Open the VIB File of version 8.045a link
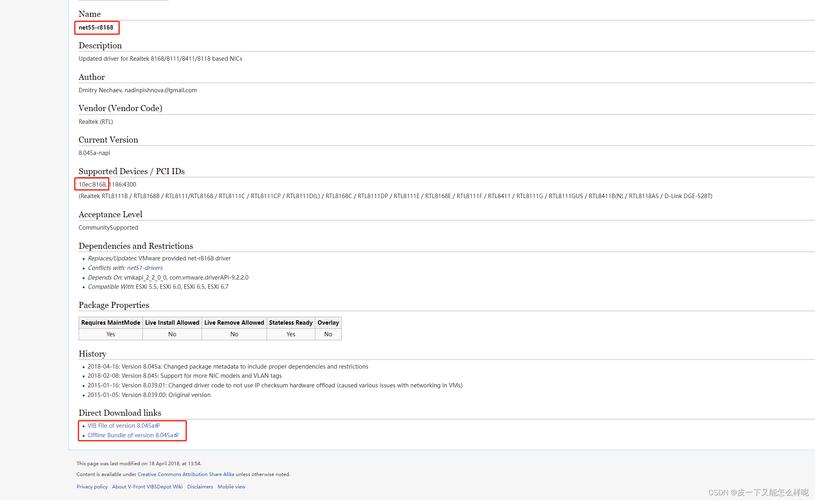Screen dimensions: 815x500 [x=123, y=425]
